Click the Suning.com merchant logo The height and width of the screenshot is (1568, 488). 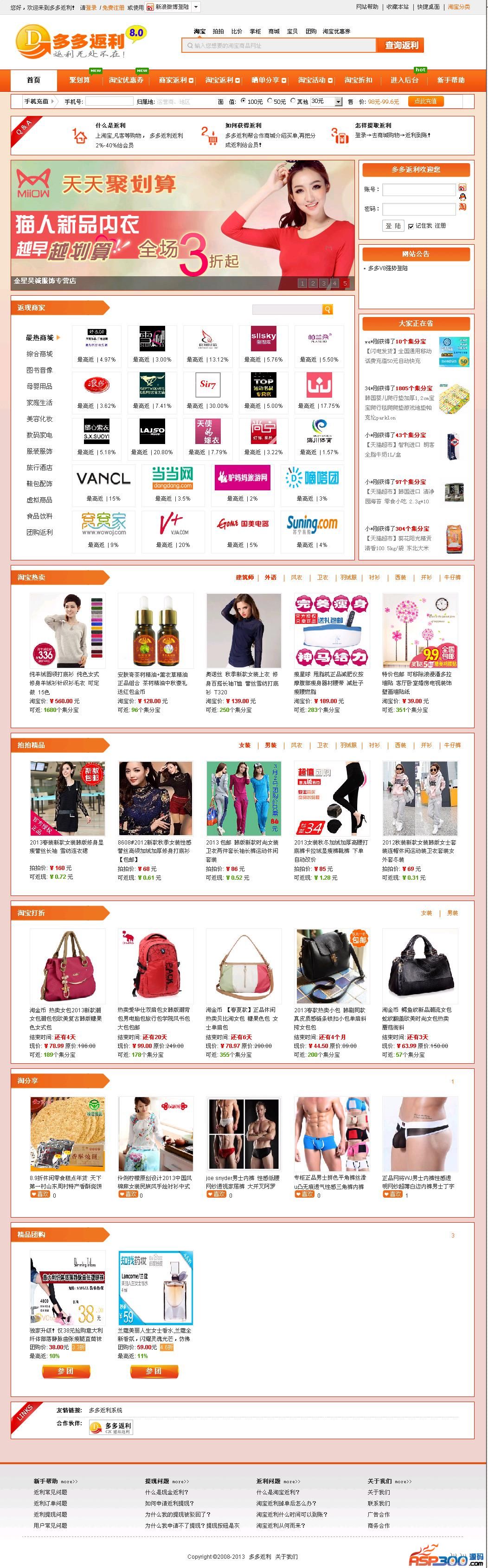click(x=312, y=523)
